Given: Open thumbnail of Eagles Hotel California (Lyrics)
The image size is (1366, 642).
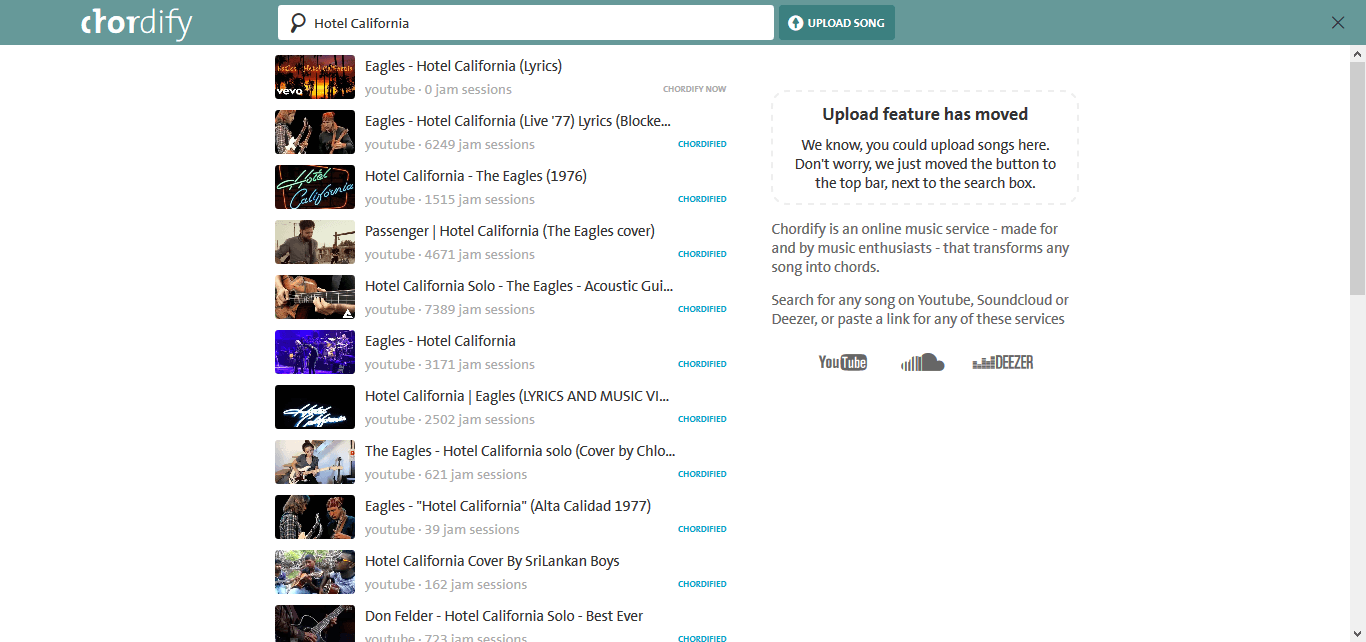Looking at the screenshot, I should pyautogui.click(x=315, y=77).
